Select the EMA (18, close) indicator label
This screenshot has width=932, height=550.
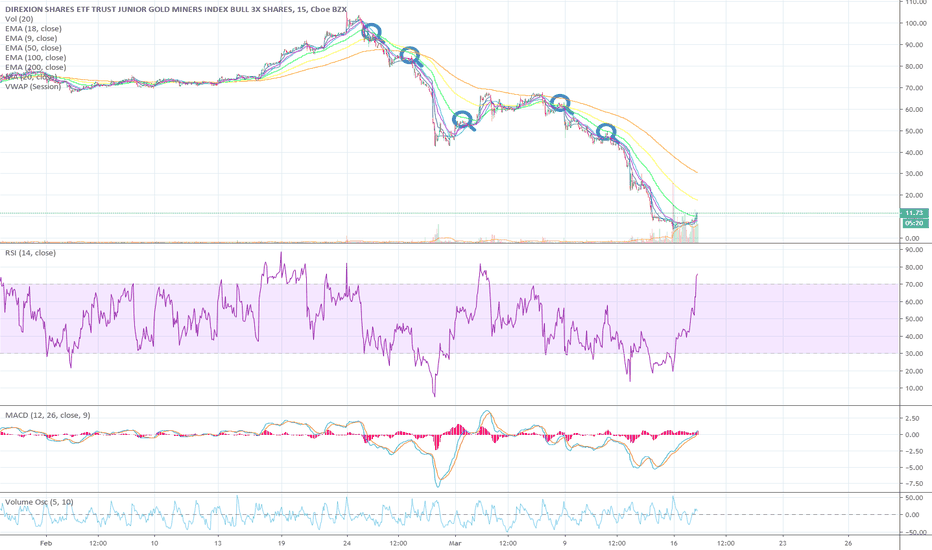pos(33,29)
